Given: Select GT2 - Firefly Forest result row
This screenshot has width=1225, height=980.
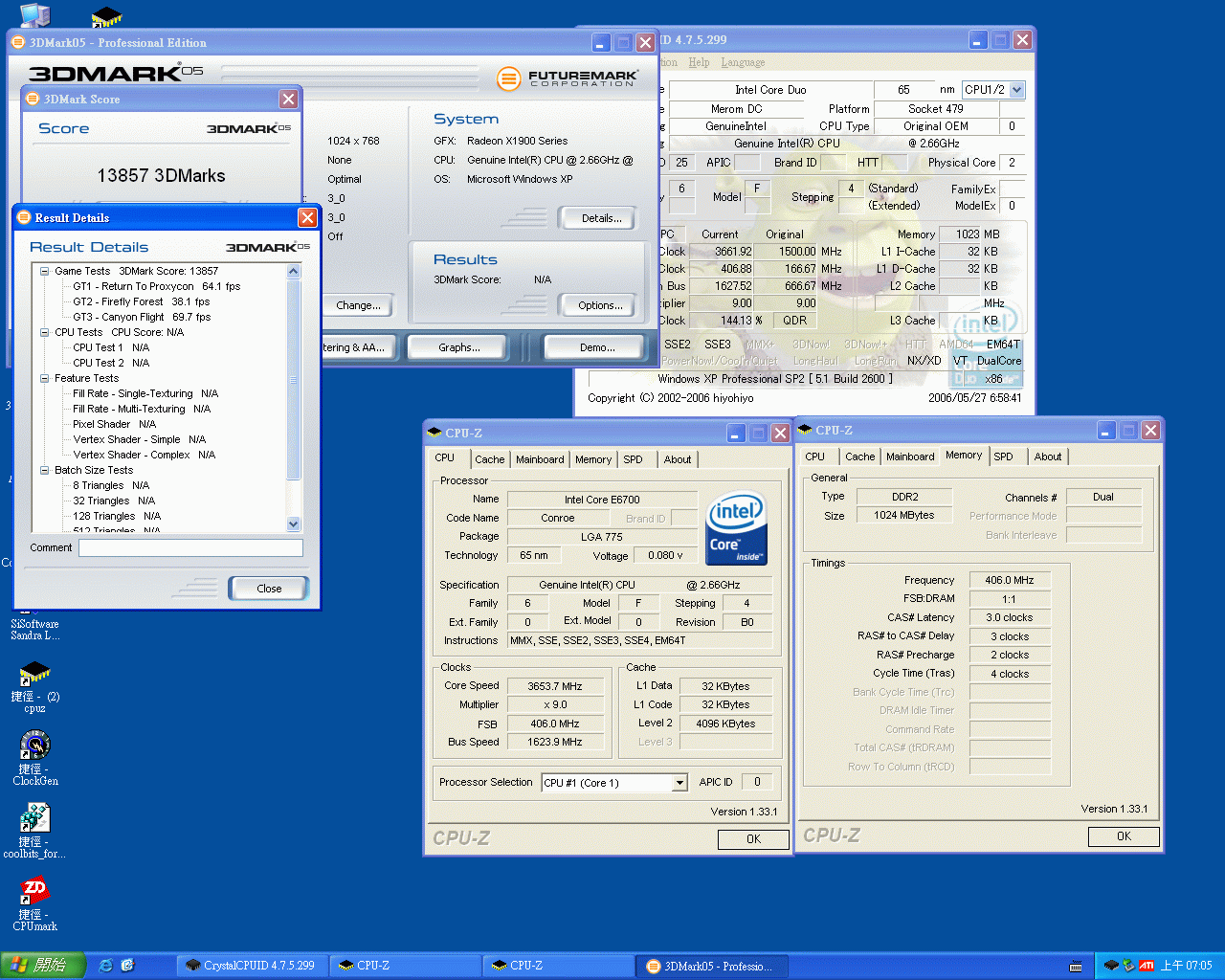Looking at the screenshot, I should [x=142, y=301].
